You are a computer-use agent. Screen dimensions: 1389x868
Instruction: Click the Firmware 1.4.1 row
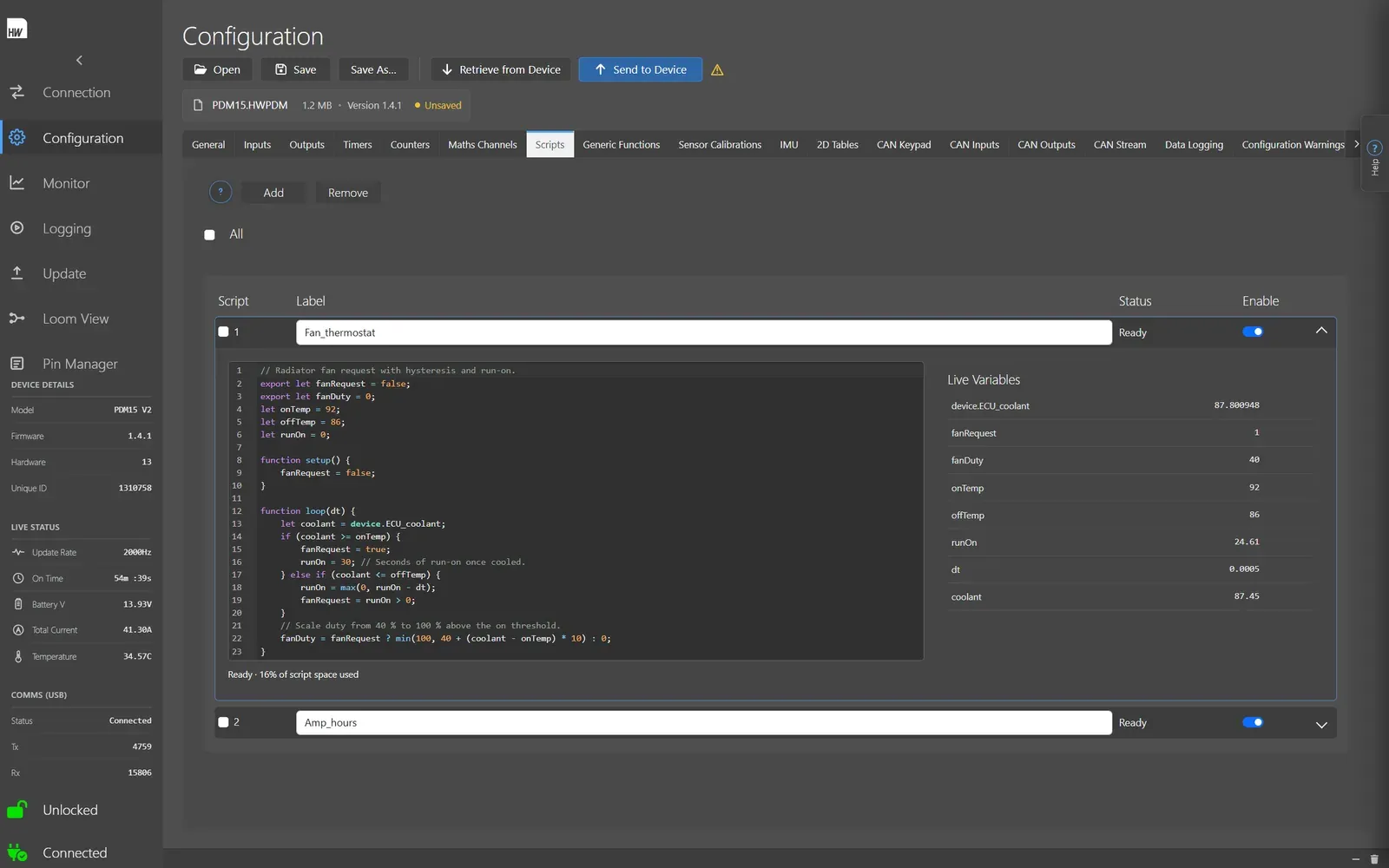click(81, 436)
